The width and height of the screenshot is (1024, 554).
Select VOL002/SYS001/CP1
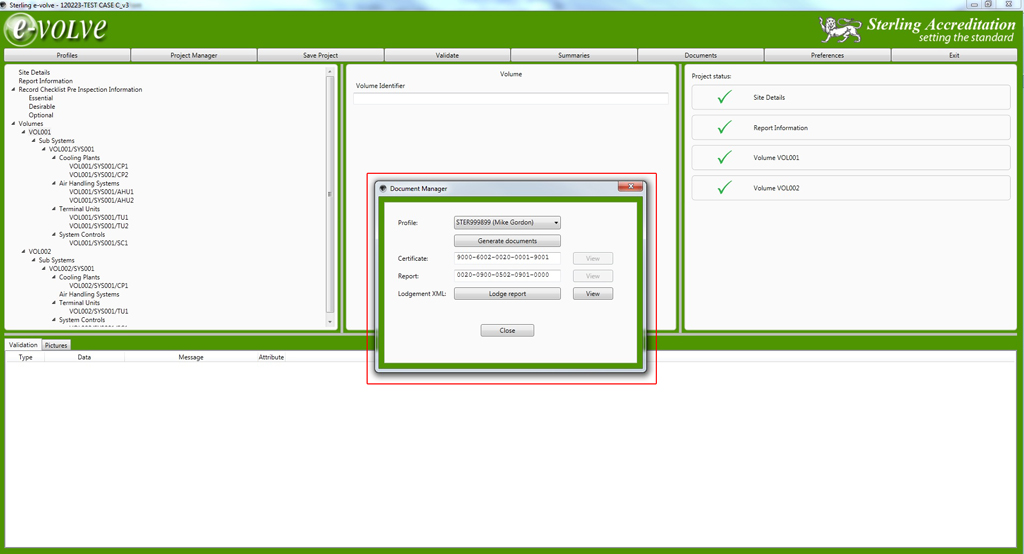click(99, 285)
